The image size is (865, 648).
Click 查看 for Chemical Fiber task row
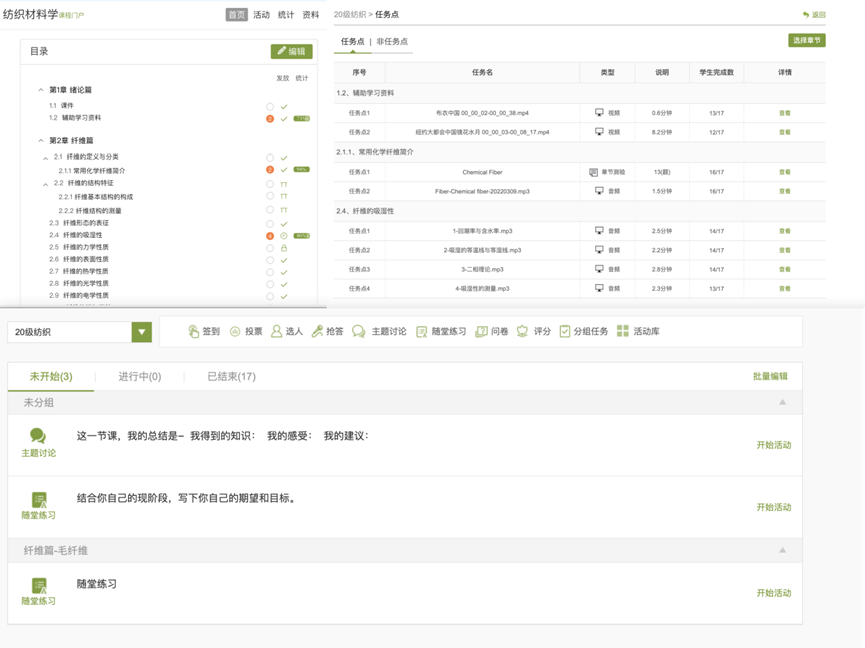pos(784,172)
